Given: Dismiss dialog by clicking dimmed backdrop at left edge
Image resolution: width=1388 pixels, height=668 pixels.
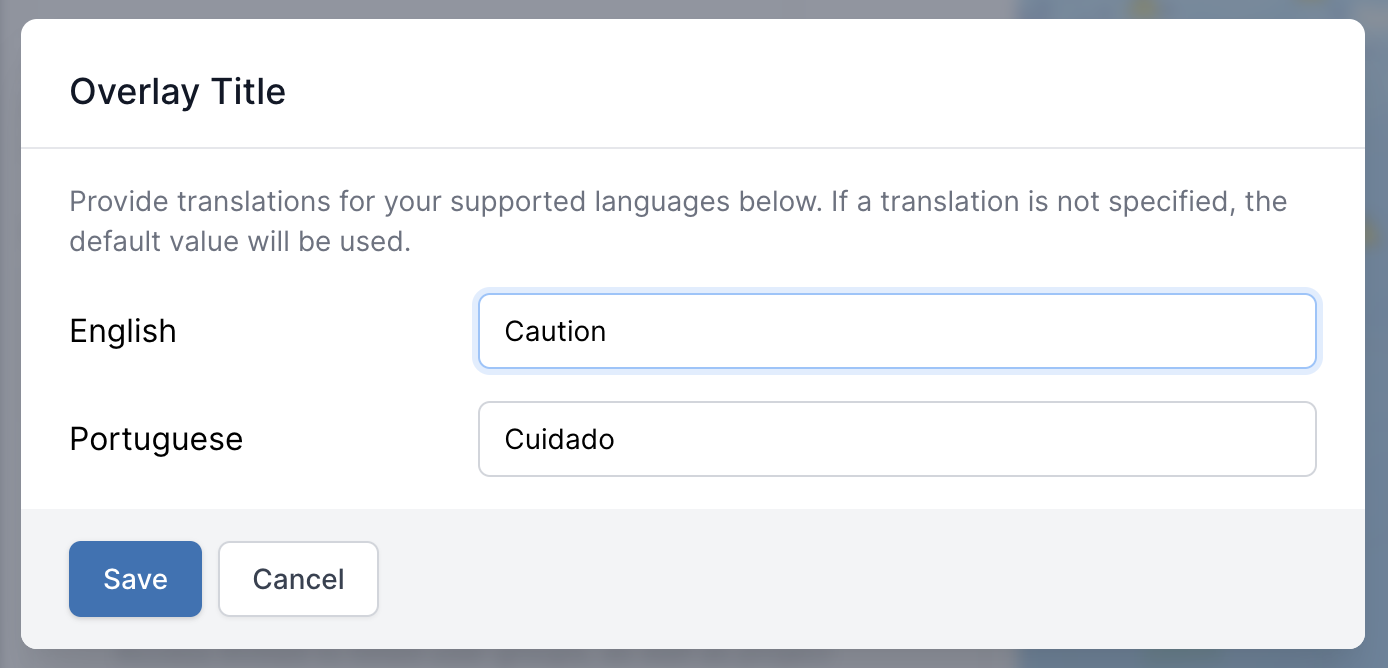Looking at the screenshot, I should [x=9, y=334].
